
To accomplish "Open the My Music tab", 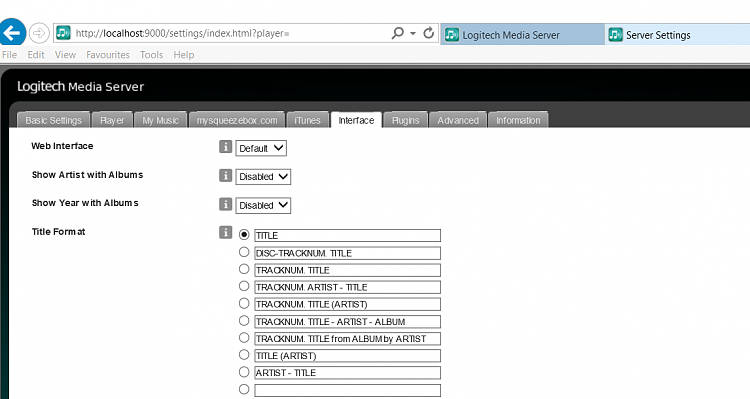I will pos(160,120).
